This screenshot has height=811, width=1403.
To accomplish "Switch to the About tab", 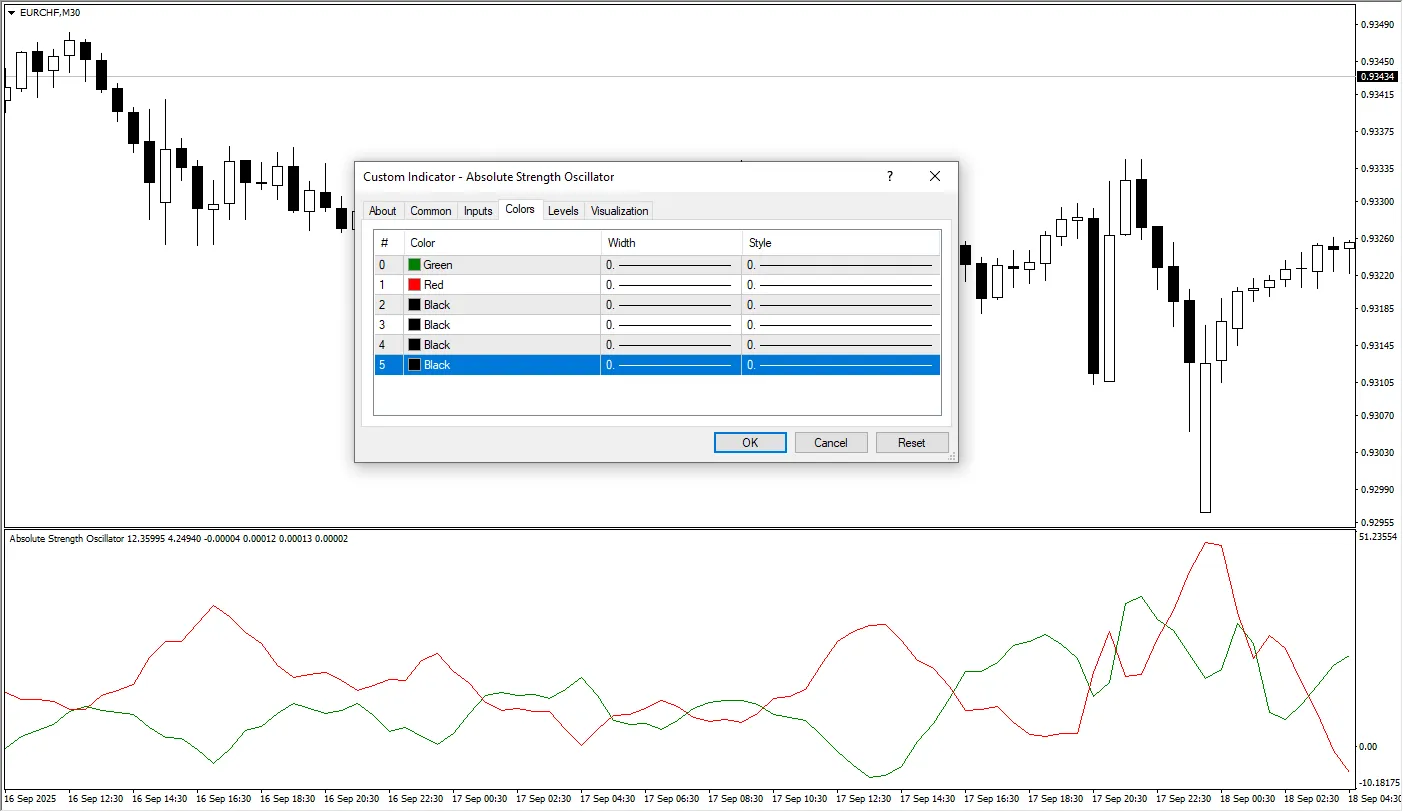I will pyautogui.click(x=383, y=210).
